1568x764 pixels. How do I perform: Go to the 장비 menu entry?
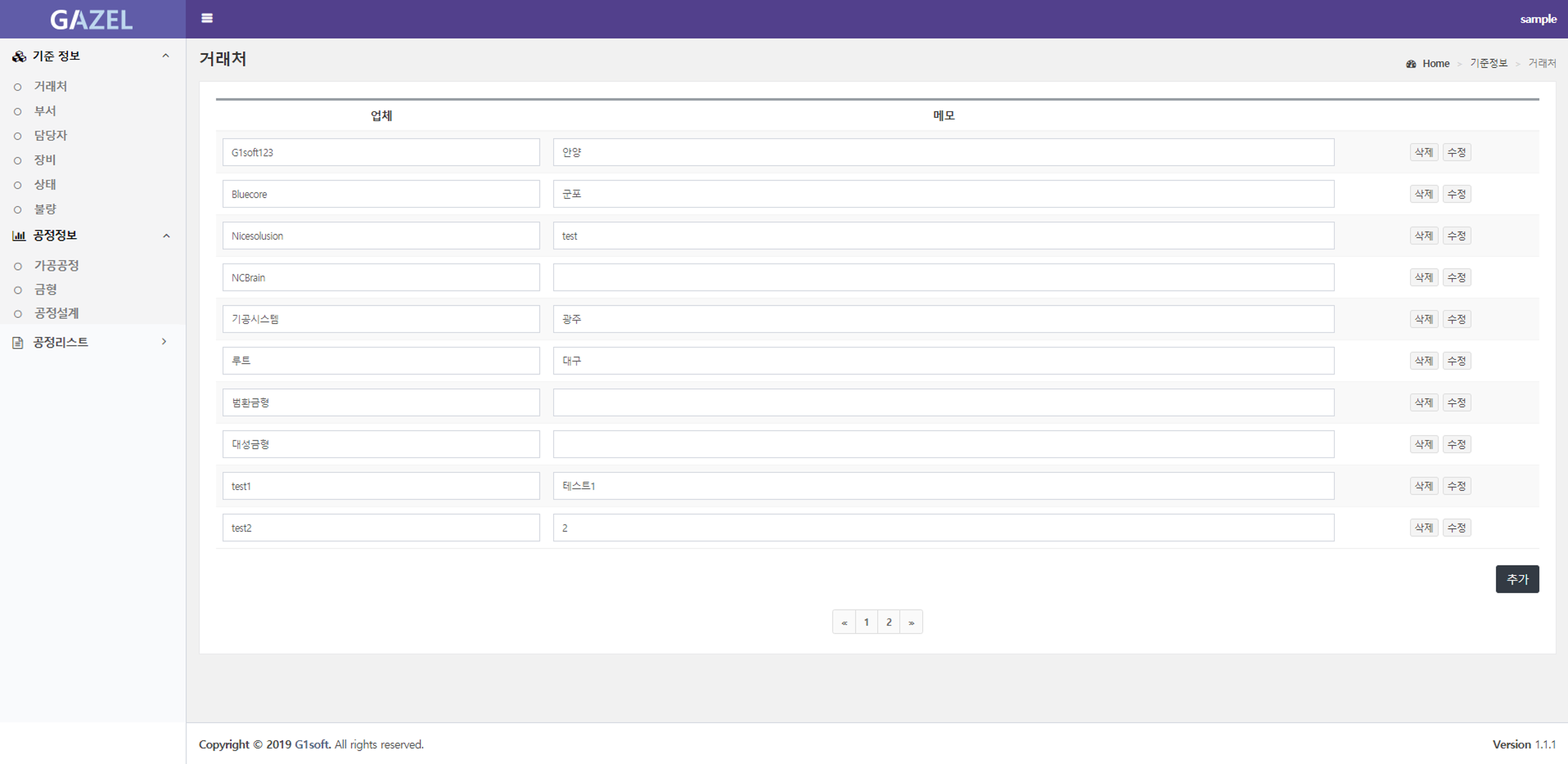(45, 160)
